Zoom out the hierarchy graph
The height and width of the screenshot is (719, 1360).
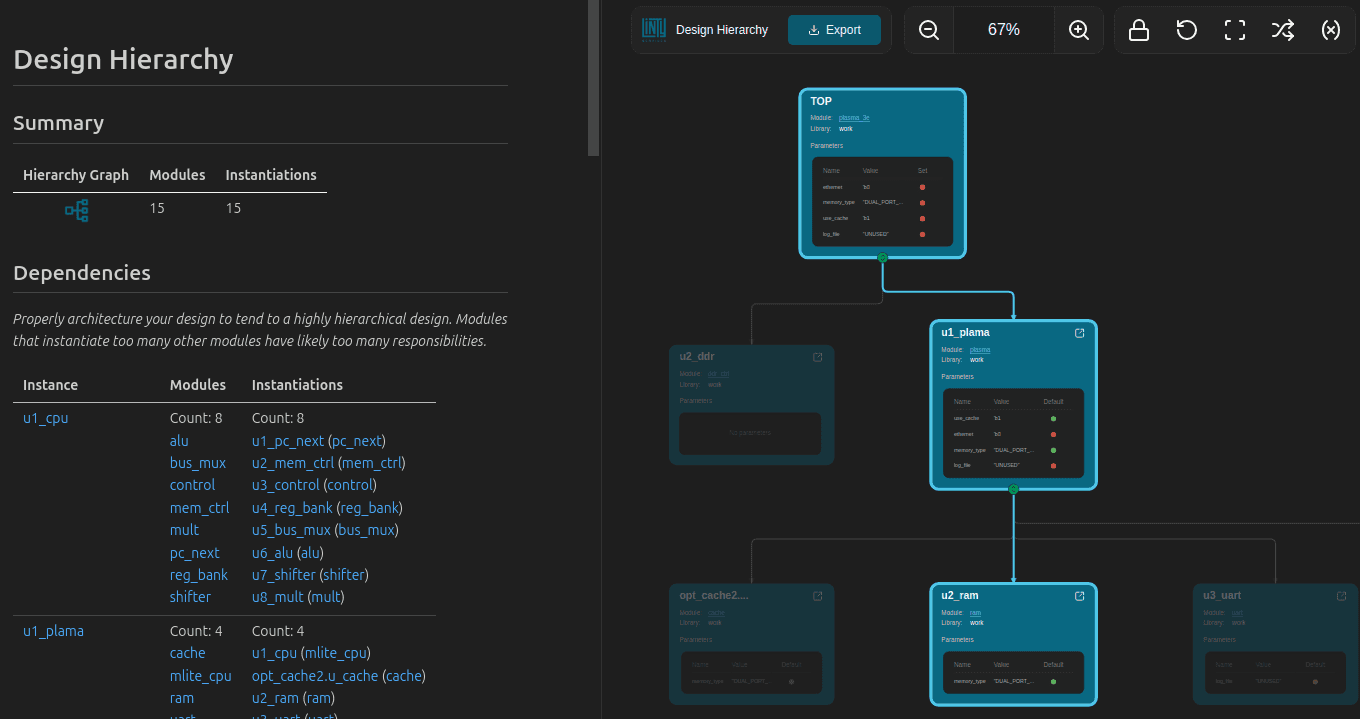coord(929,30)
